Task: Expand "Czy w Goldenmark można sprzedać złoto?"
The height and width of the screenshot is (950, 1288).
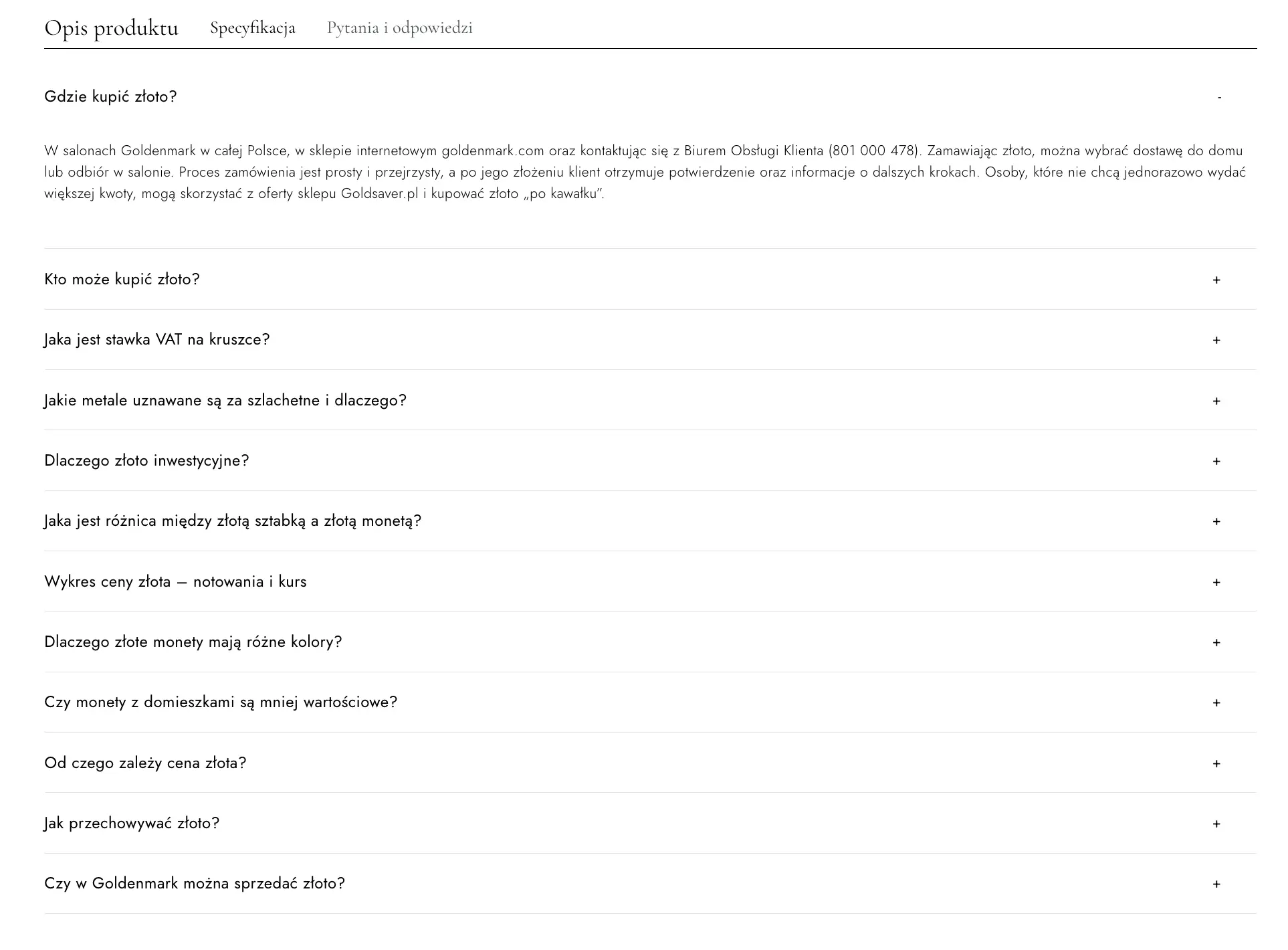Action: [x=1216, y=883]
